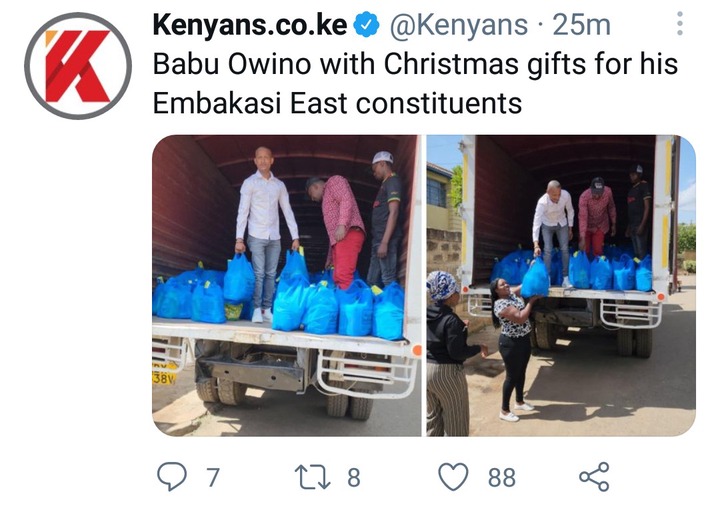Open Kenyans.co.ke account name link
The height and width of the screenshot is (508, 720).
(x=250, y=25)
